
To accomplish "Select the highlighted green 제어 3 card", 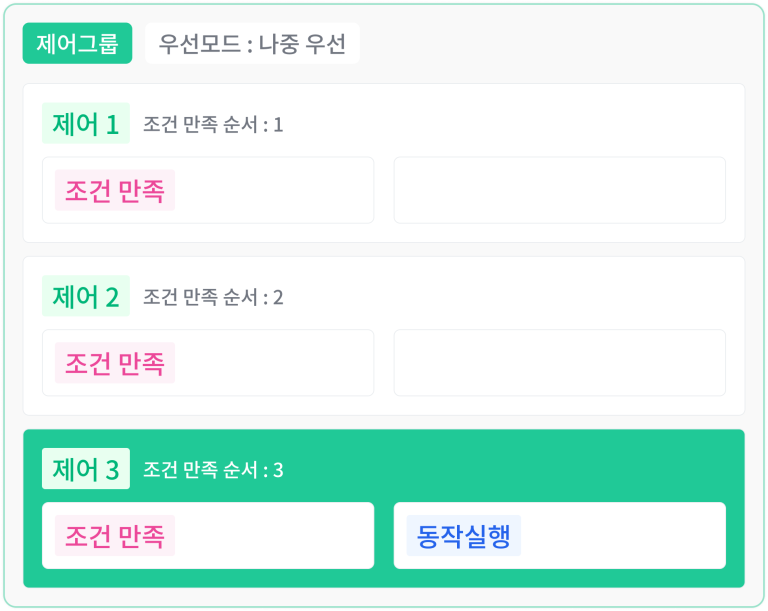I will 384,509.
